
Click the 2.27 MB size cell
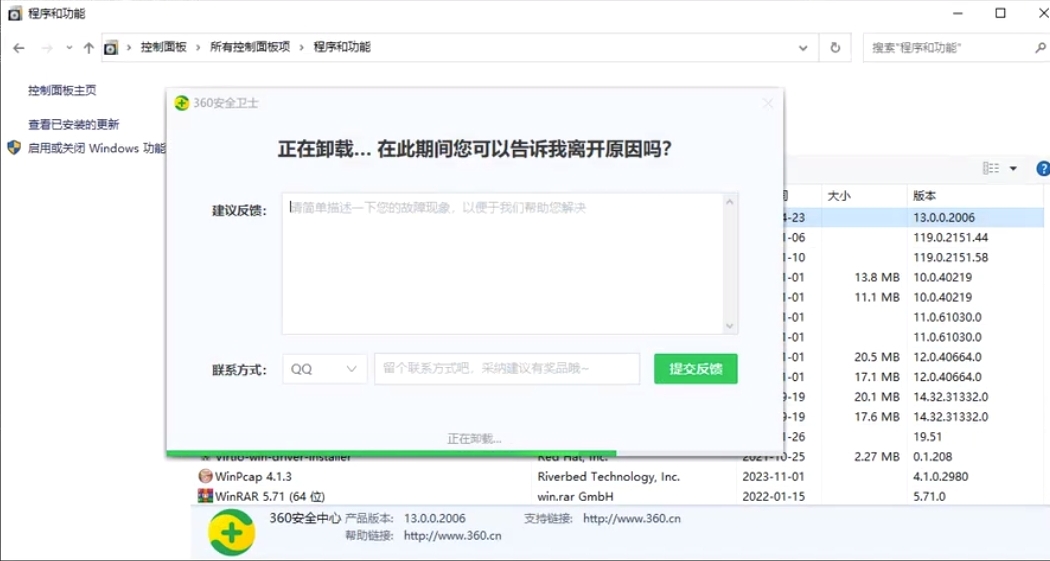pos(877,457)
